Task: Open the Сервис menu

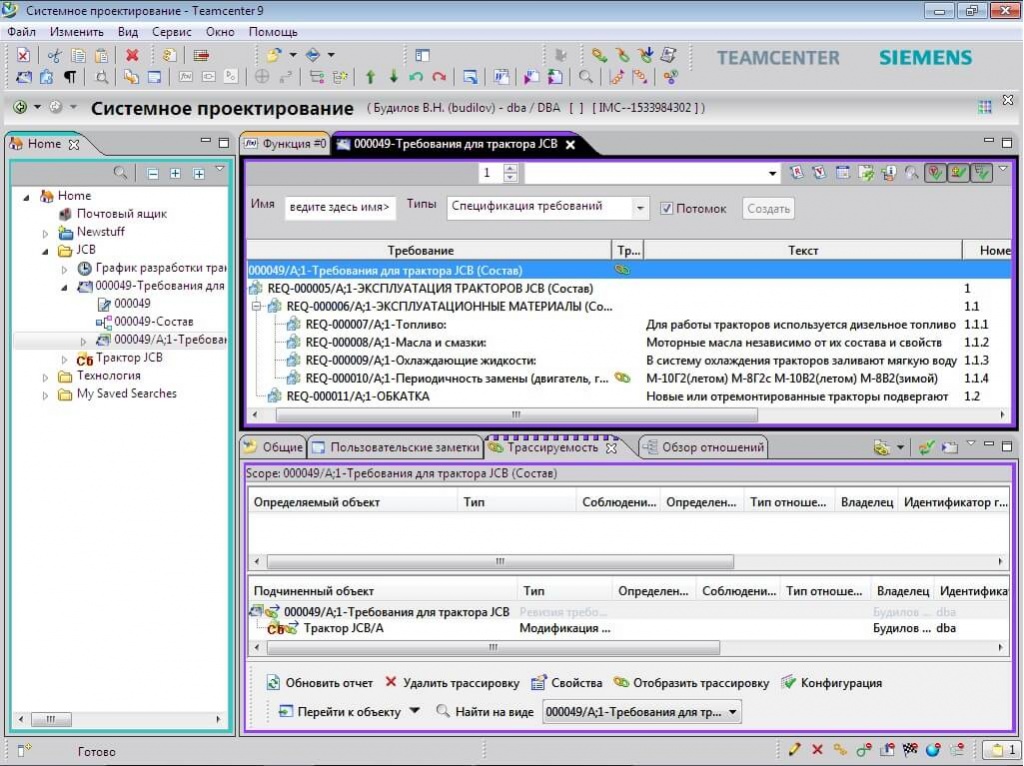Action: 172,31
